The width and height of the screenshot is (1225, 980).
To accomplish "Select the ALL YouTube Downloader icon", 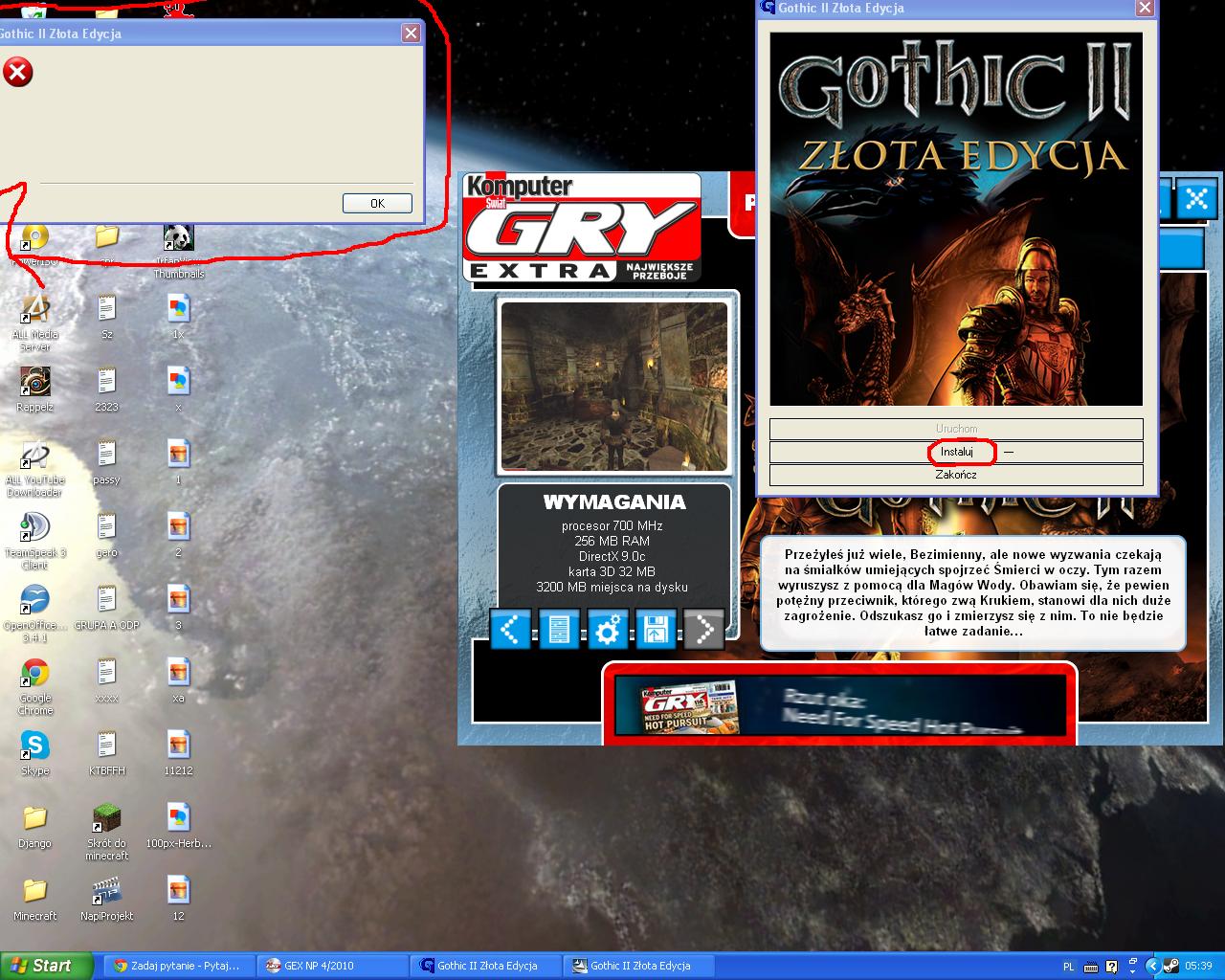I will pyautogui.click(x=34, y=467).
